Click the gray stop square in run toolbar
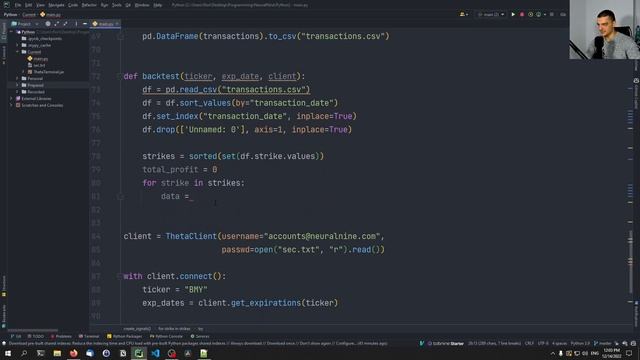The image size is (640, 360). tap(552, 14)
